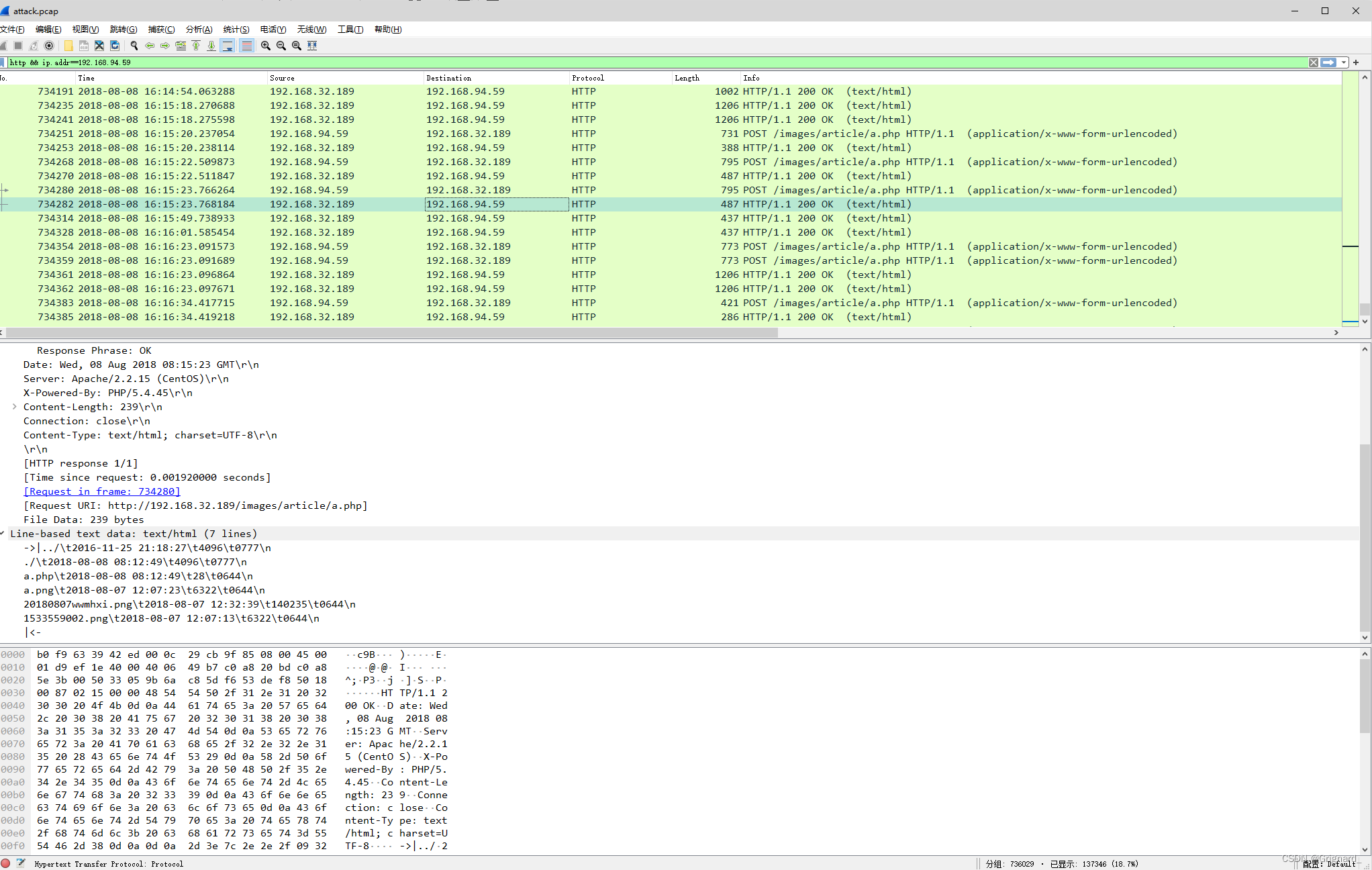Apply the display filter arrow

1328,62
